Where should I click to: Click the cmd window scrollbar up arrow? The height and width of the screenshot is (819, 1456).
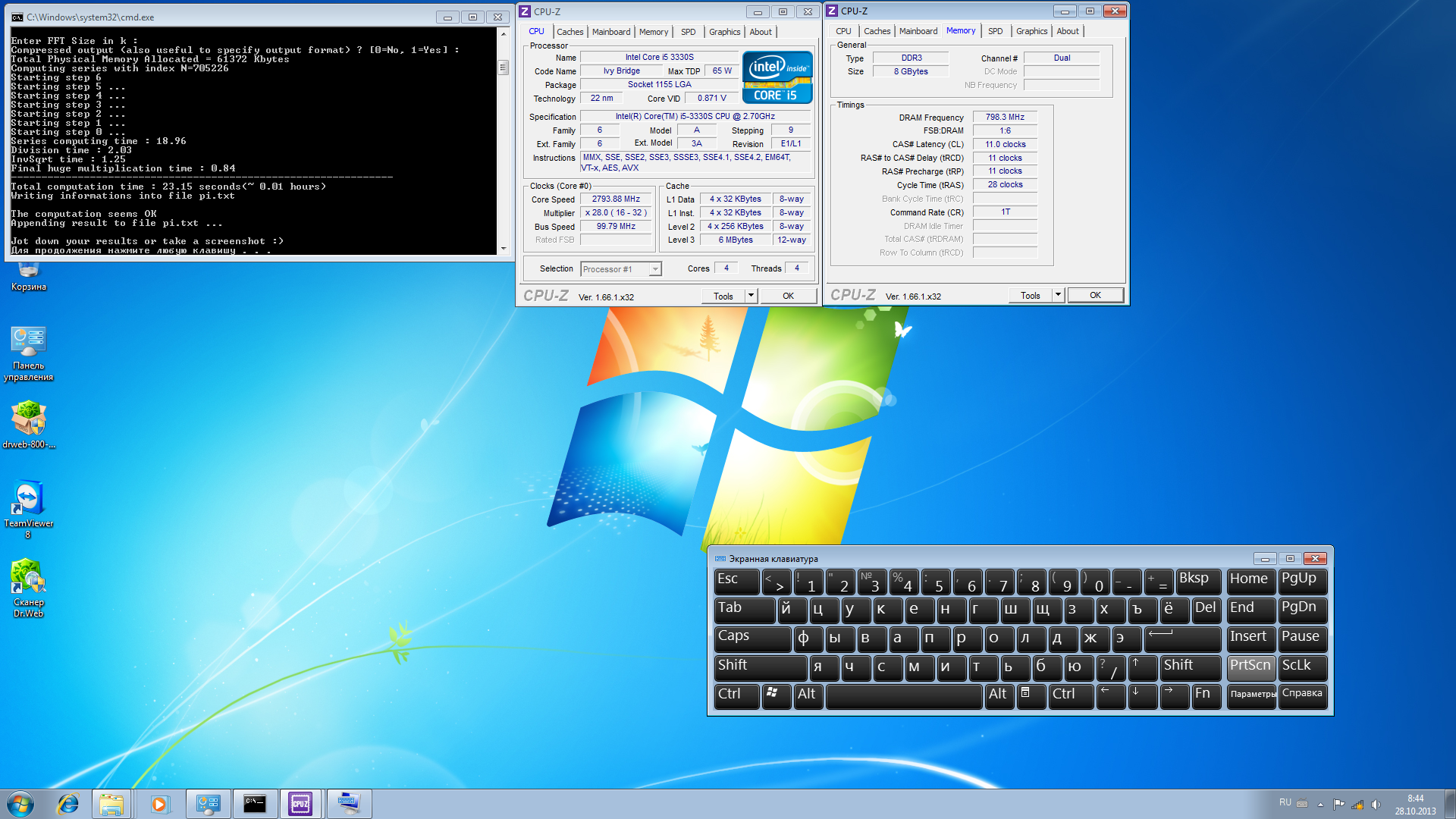(x=503, y=34)
